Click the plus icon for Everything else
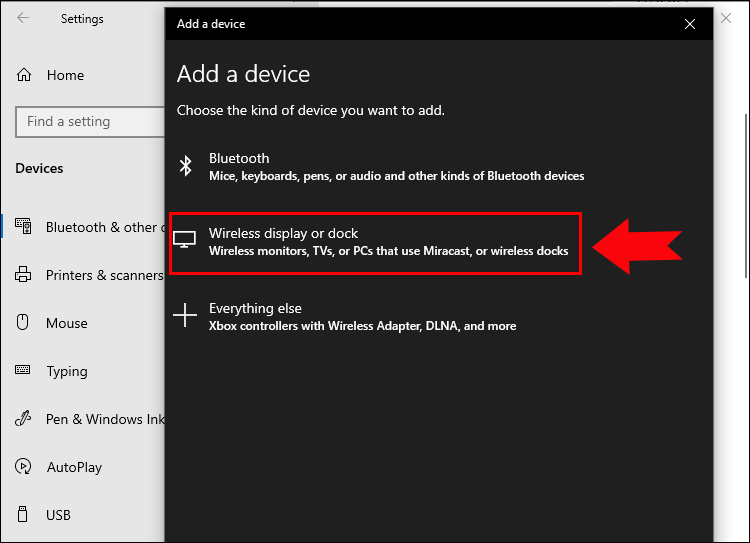 click(185, 316)
